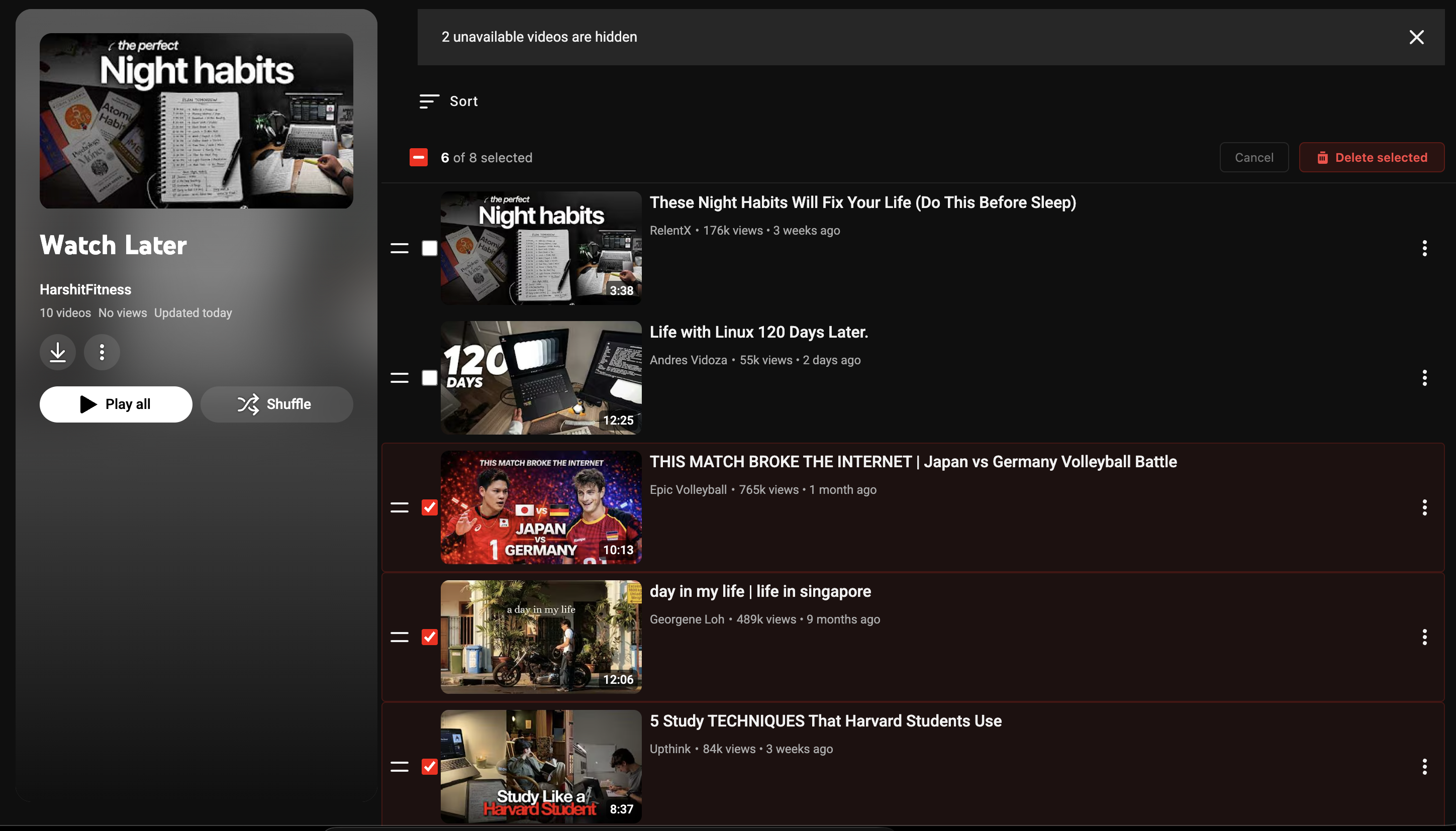Click the 6 of 8 selected master checkbox
Image resolution: width=1456 pixels, height=831 pixels.
point(418,157)
